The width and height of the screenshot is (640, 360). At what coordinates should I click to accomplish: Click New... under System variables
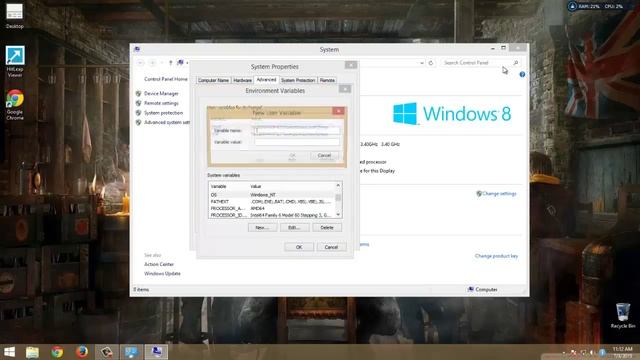262,227
